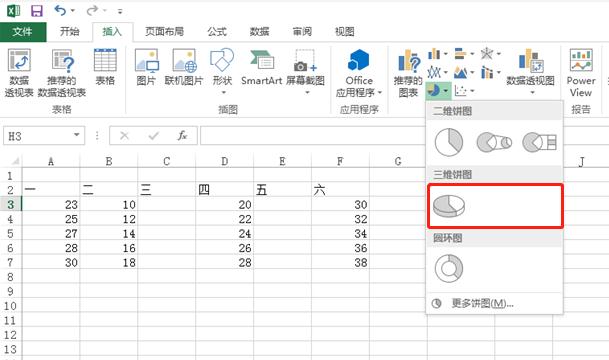Open the line chart dropdown
Image resolution: width=609 pixels, height=360 pixels.
438,72
